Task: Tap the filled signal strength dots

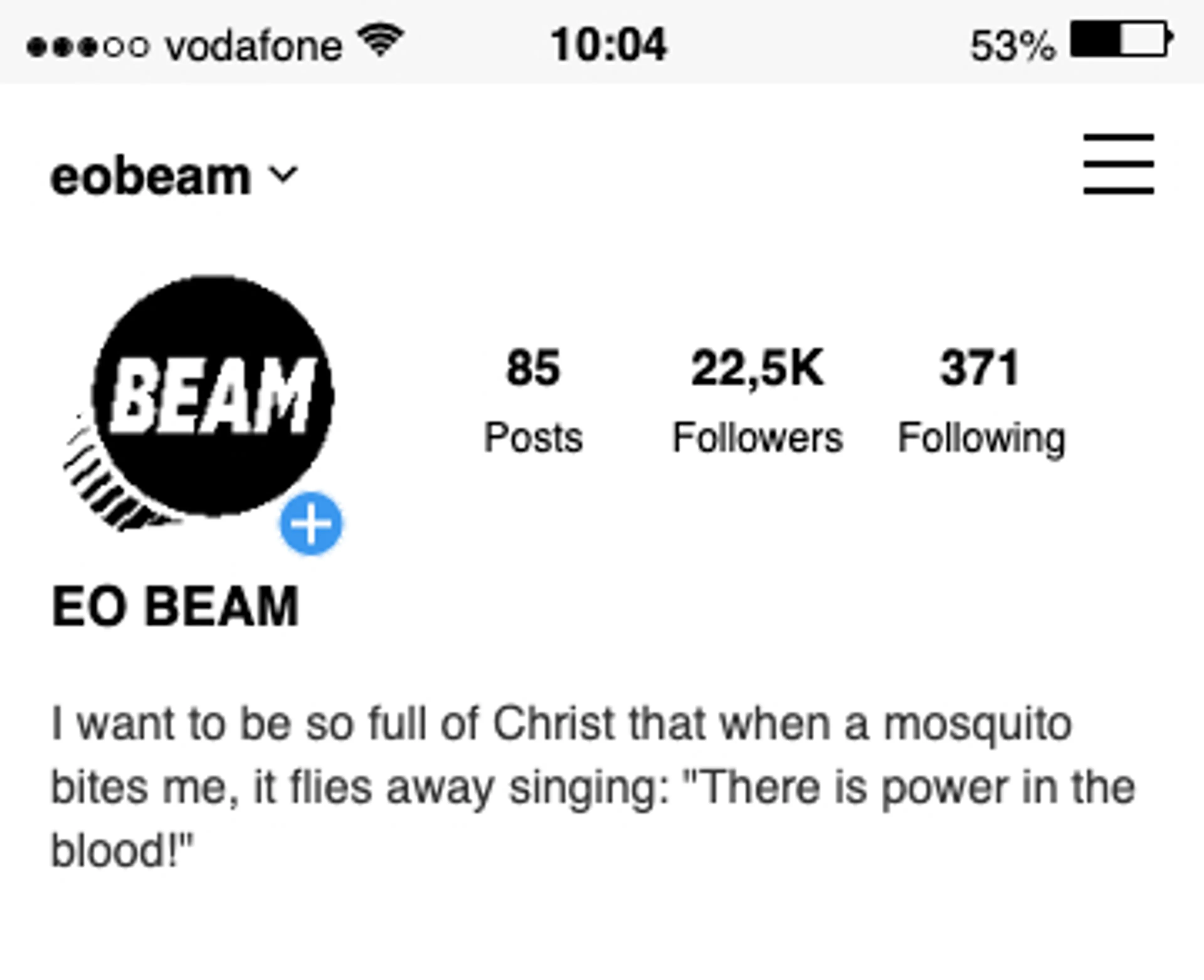Action: point(62,46)
